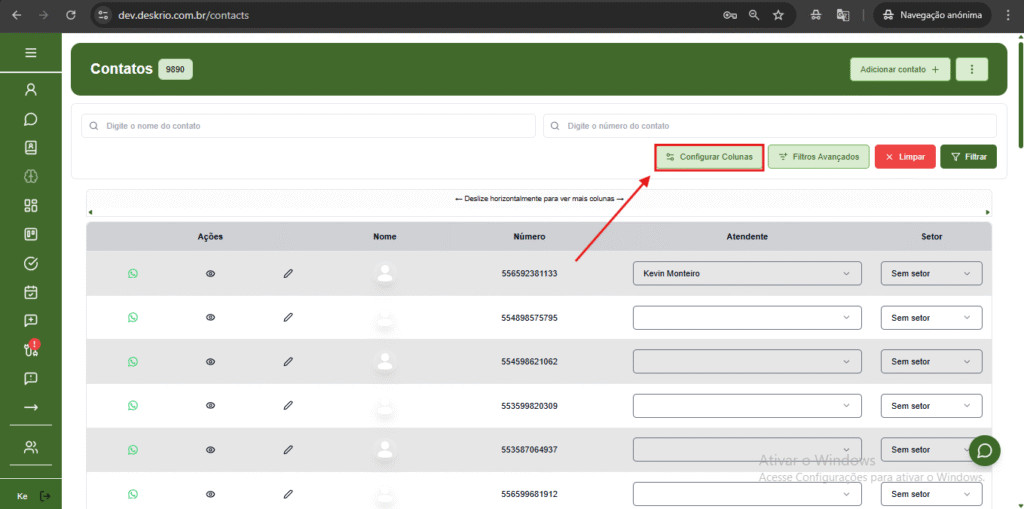This screenshot has width=1024, height=509.
Task: Click the logout icon at sidebar bottom
Action: [45, 496]
